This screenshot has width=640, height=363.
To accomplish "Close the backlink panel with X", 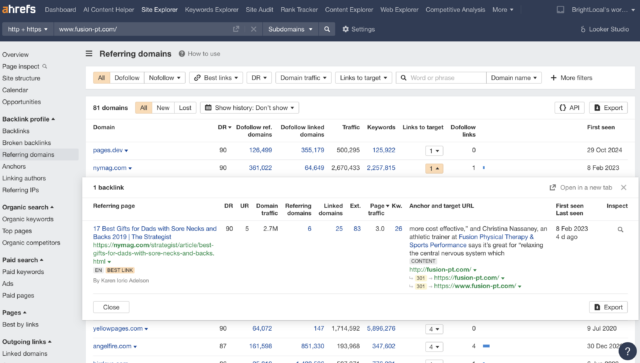I will [x=623, y=187].
